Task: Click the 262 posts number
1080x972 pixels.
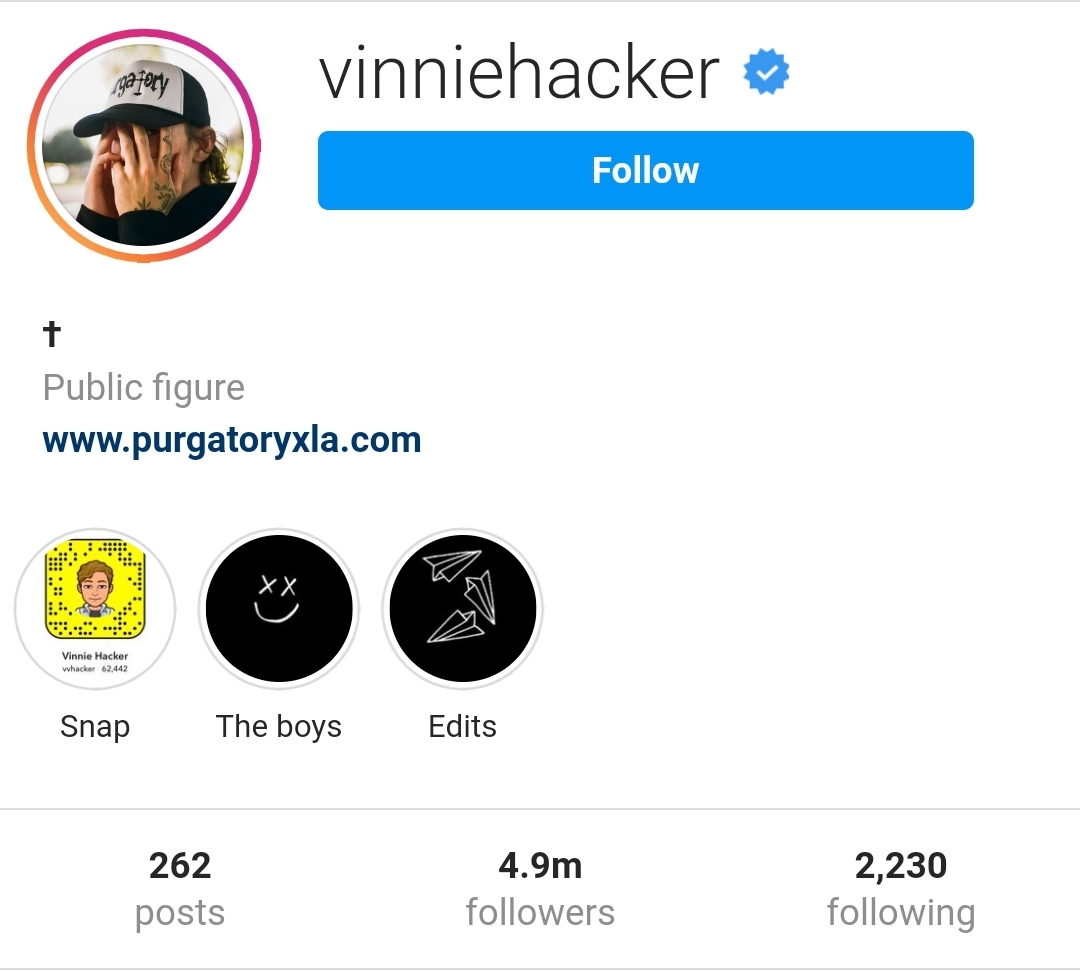Action: click(180, 866)
